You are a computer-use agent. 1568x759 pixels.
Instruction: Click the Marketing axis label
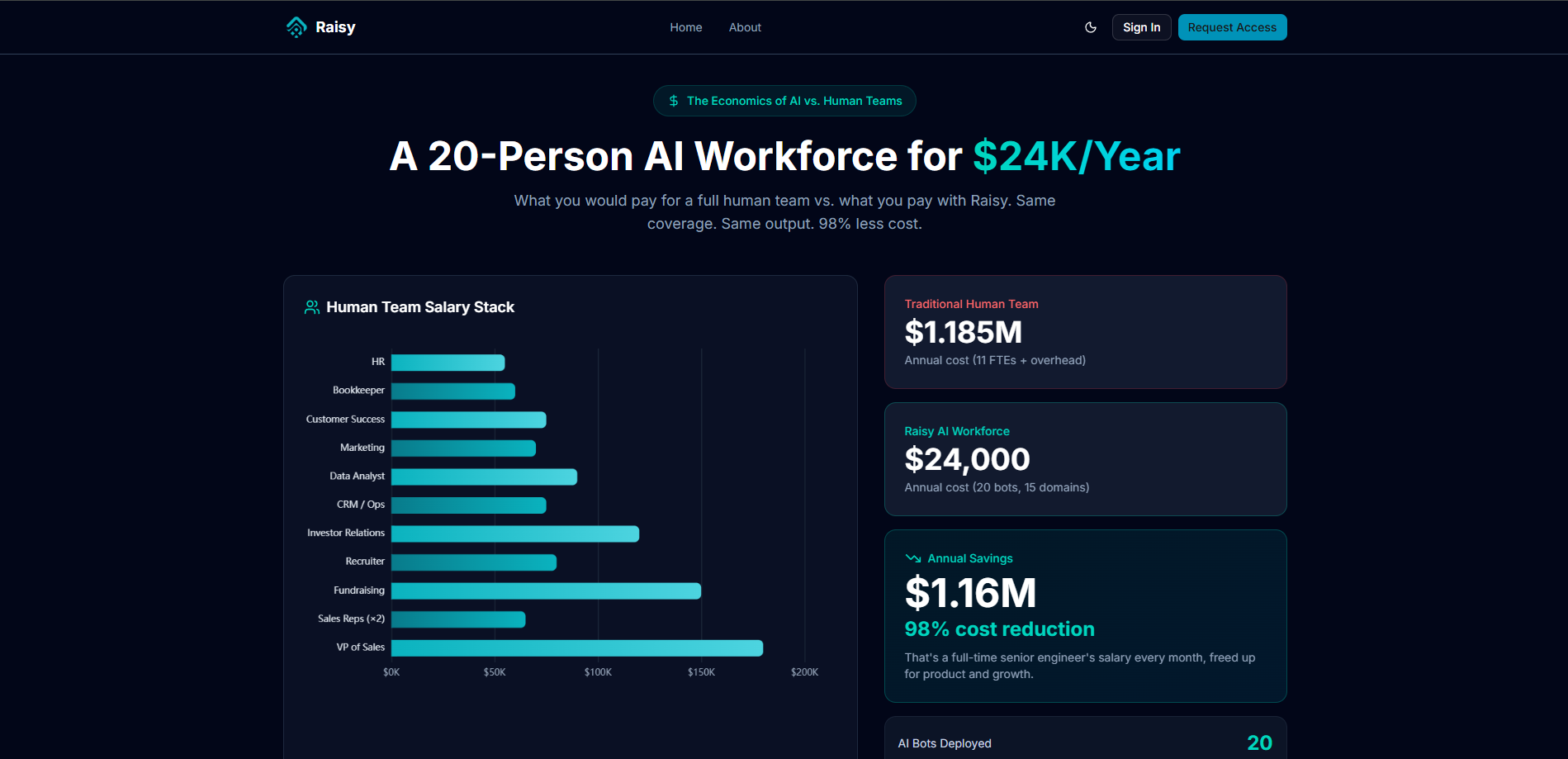[x=362, y=447]
